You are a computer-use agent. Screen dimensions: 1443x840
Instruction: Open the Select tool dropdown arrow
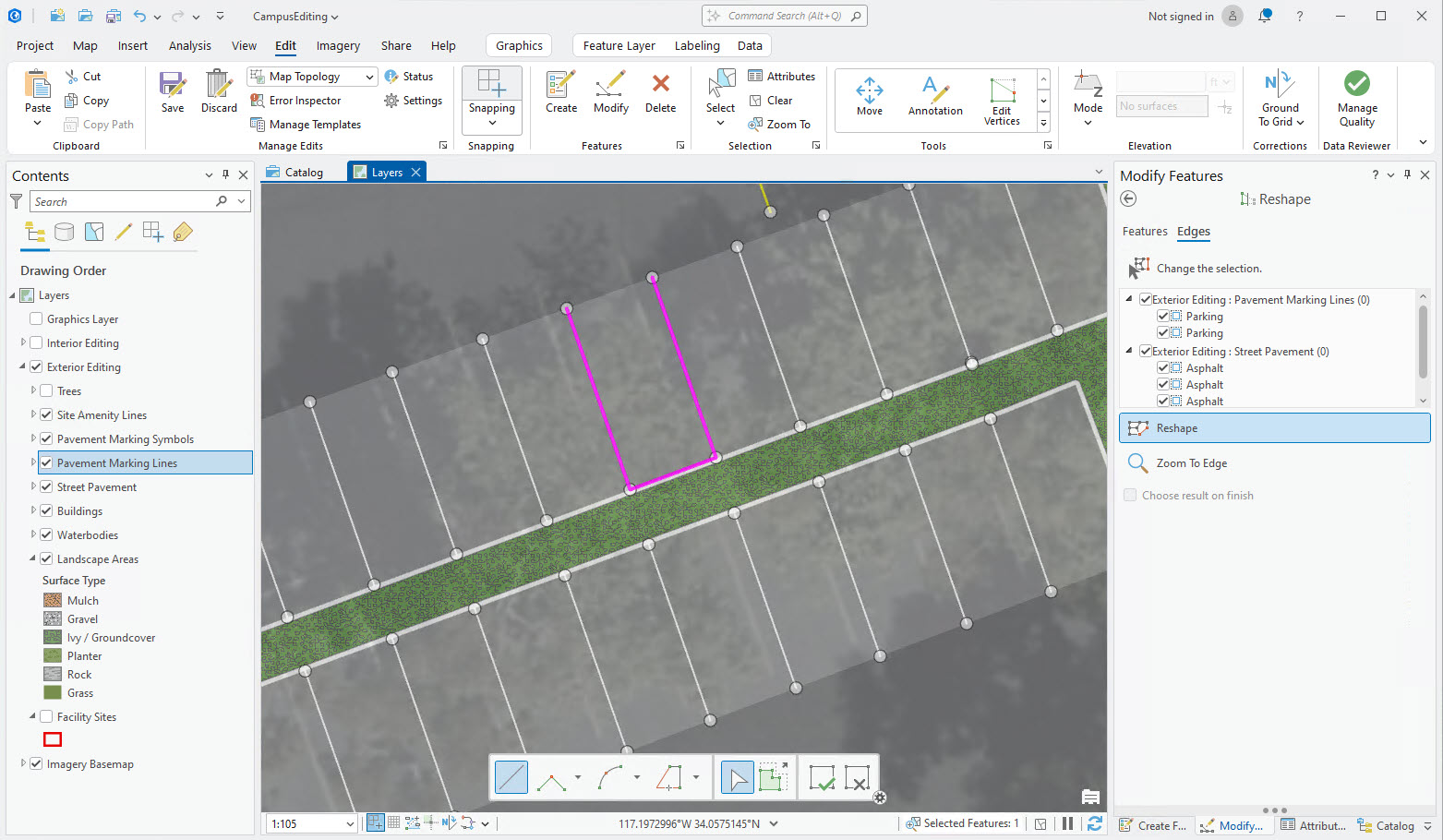pos(720,123)
